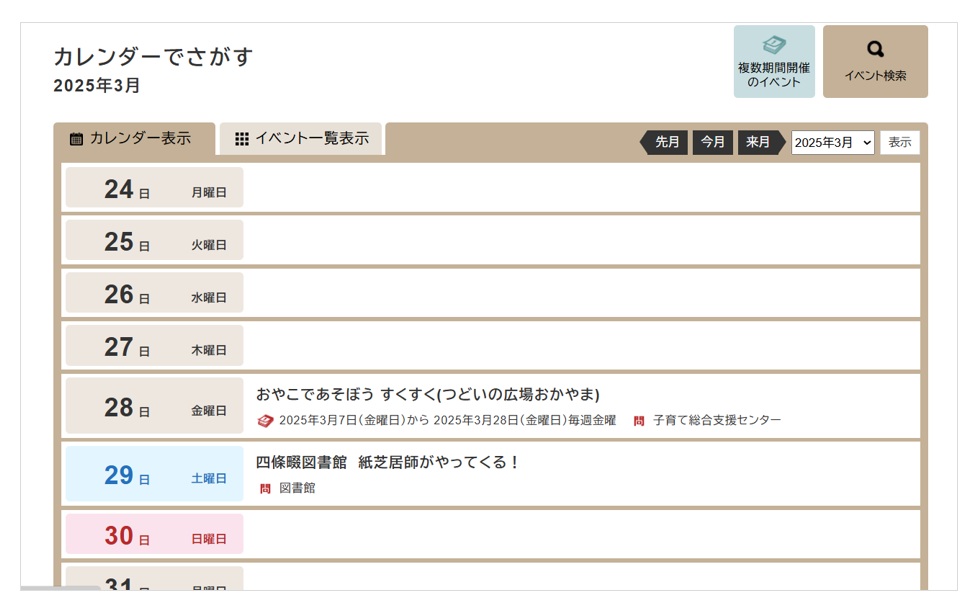The width and height of the screenshot is (975, 613).
Task: Go to previous month with 先月
Action: pyautogui.click(x=665, y=143)
